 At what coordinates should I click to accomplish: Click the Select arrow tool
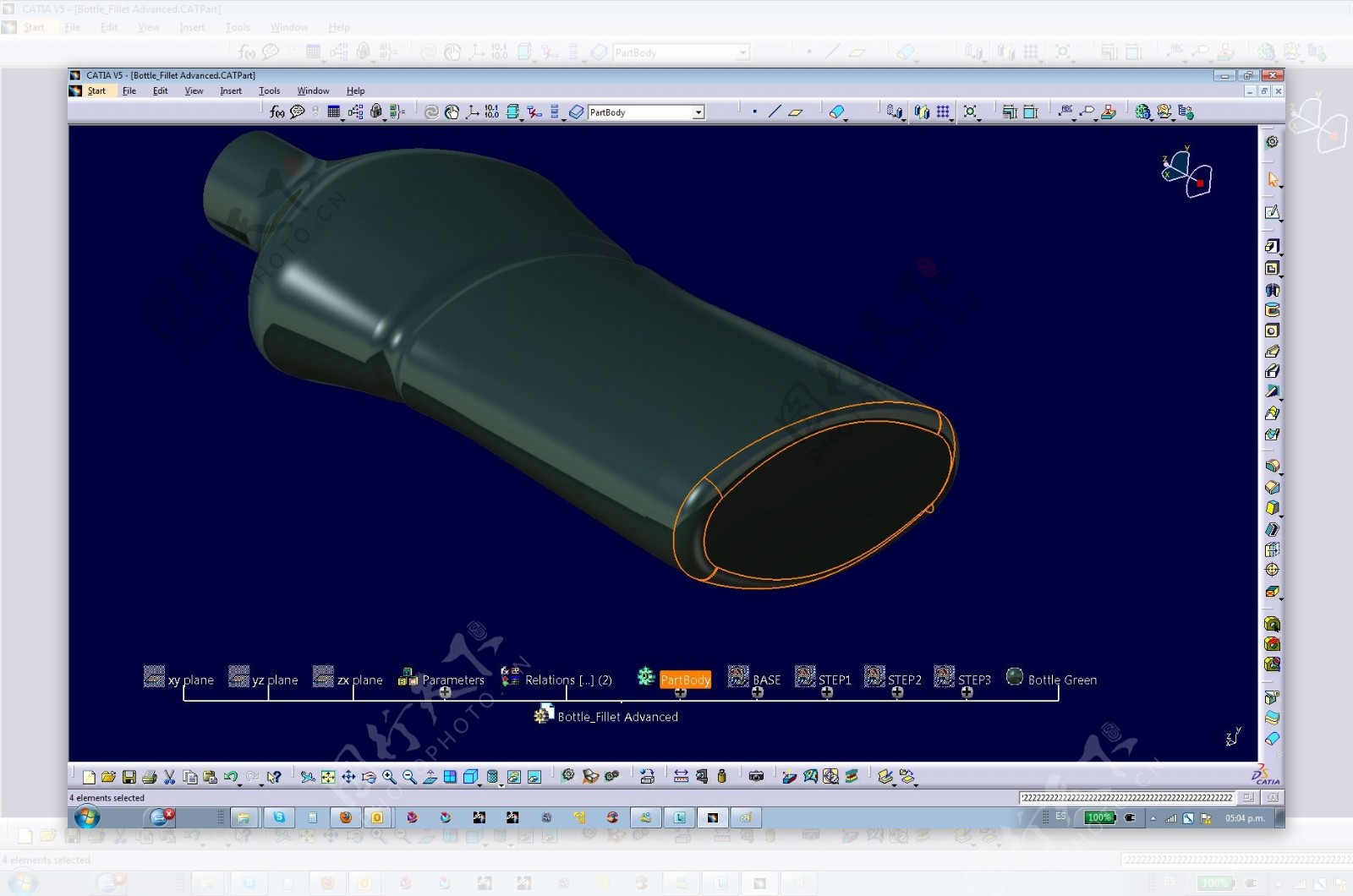point(1273,179)
